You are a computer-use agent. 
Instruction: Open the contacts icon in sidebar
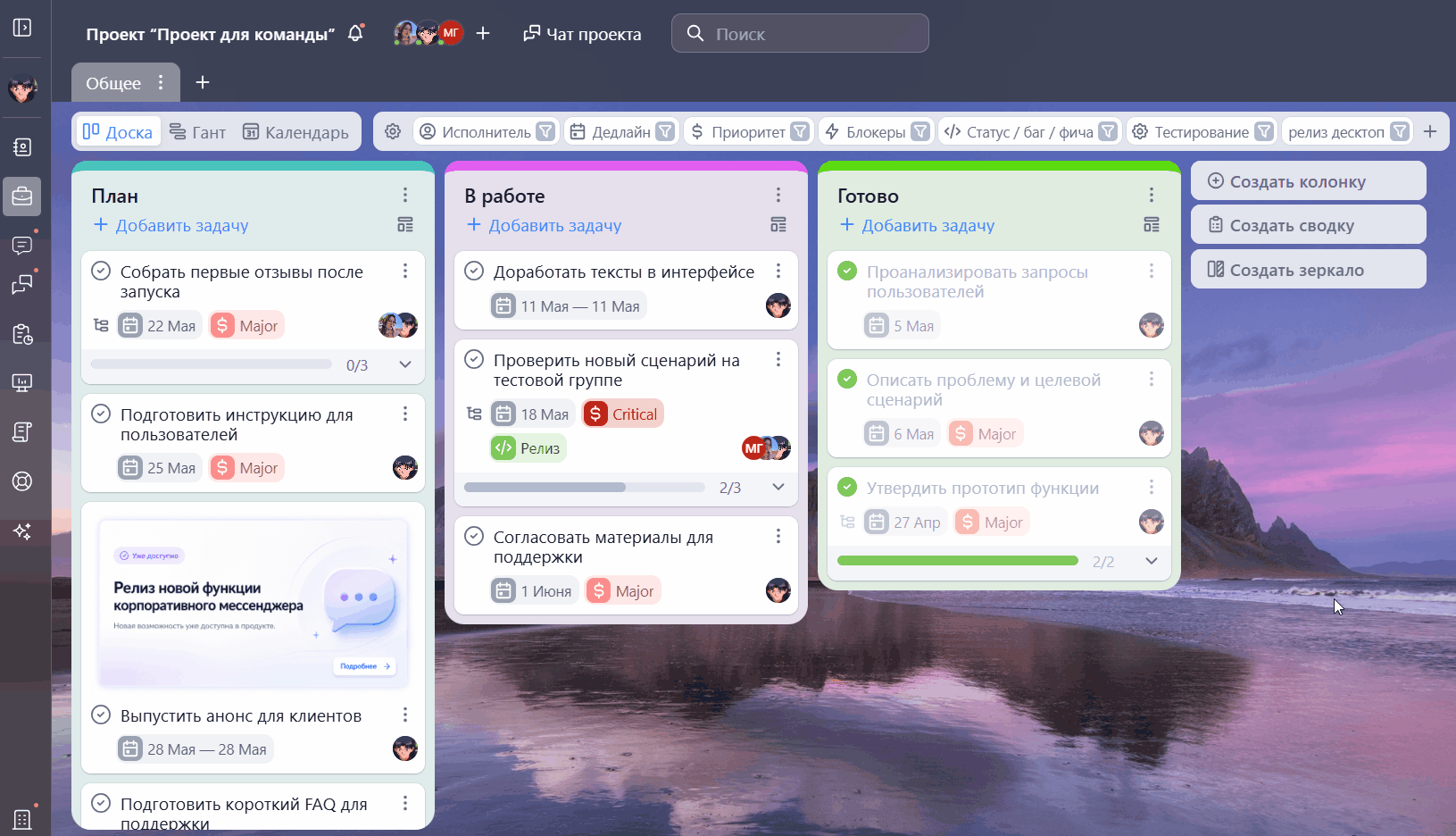click(22, 146)
